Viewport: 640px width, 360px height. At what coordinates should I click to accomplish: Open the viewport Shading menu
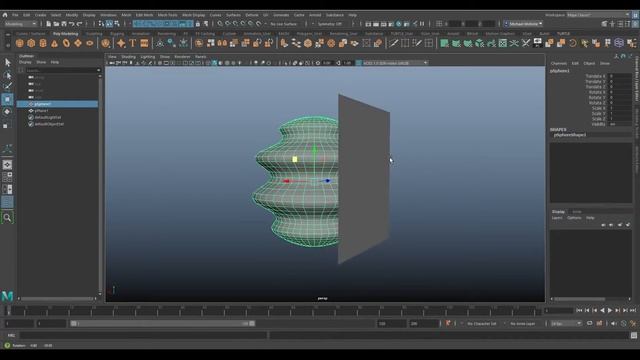coord(128,57)
